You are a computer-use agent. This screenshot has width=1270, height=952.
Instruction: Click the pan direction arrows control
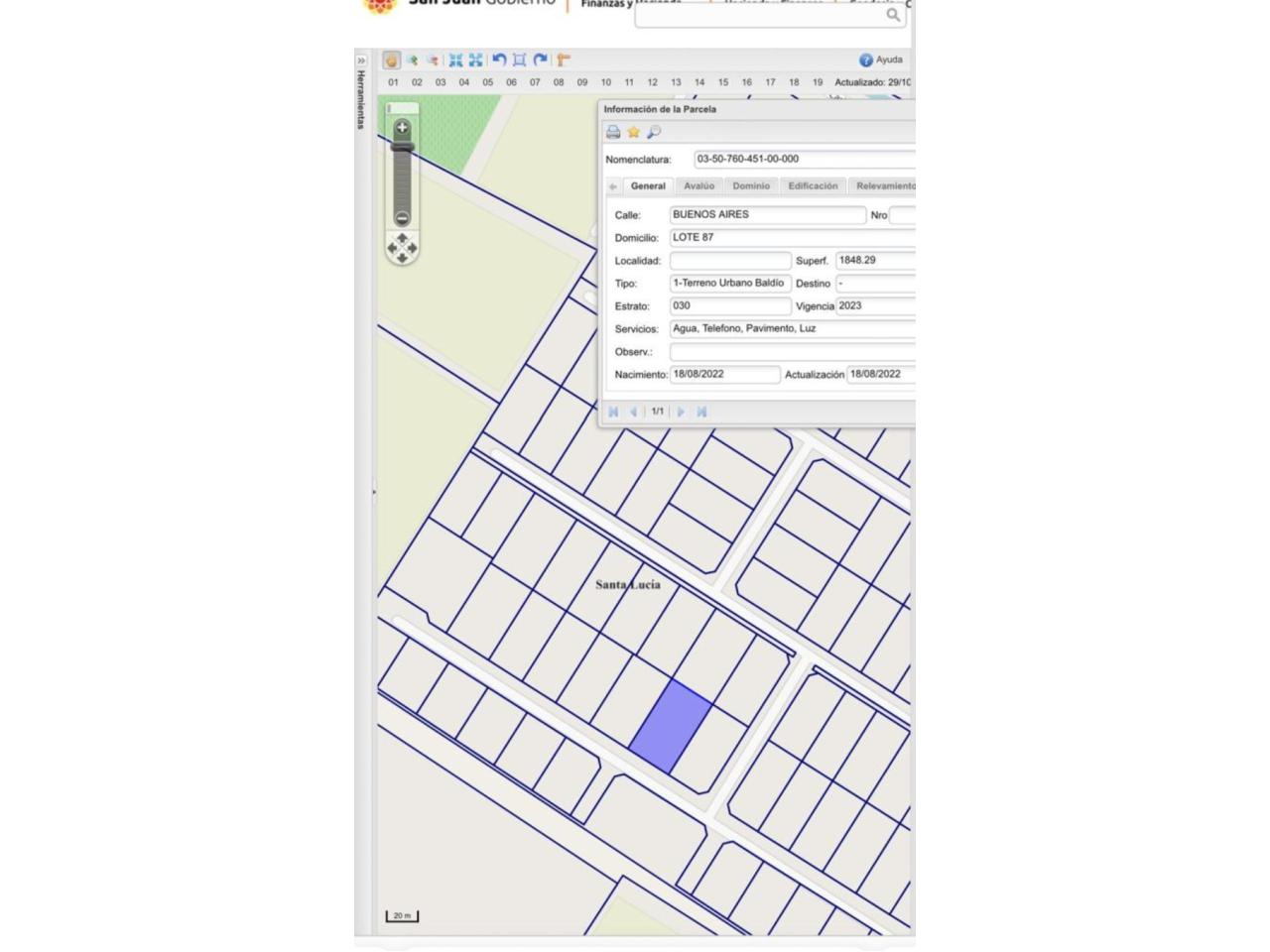pyautogui.click(x=402, y=248)
